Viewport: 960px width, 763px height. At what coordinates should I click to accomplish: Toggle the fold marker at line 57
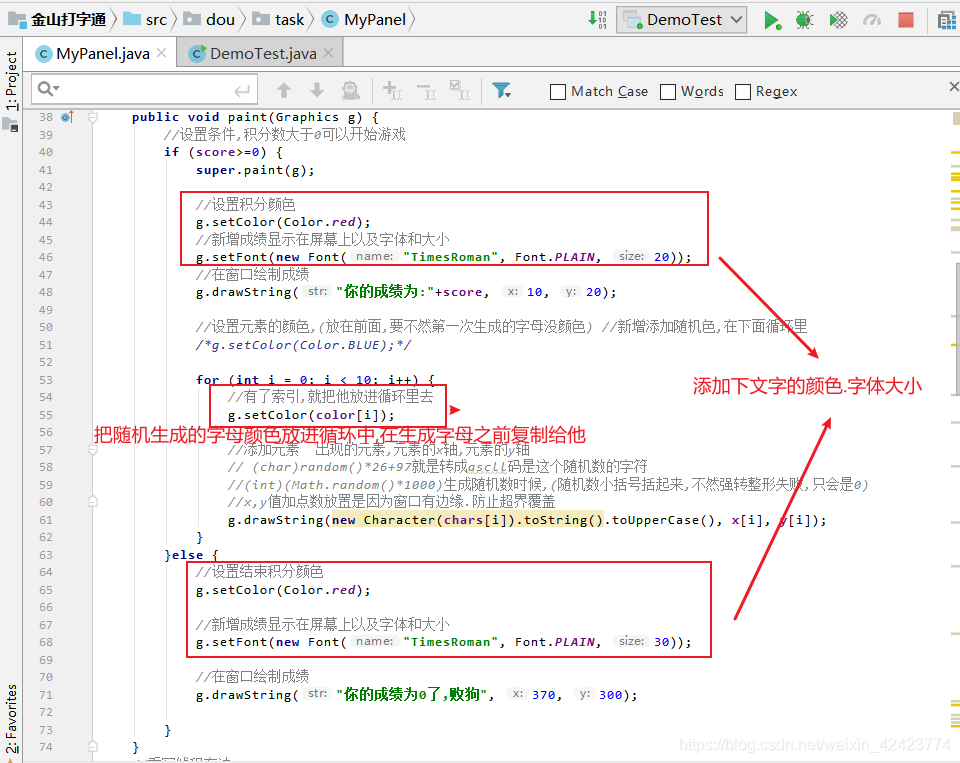point(92,450)
